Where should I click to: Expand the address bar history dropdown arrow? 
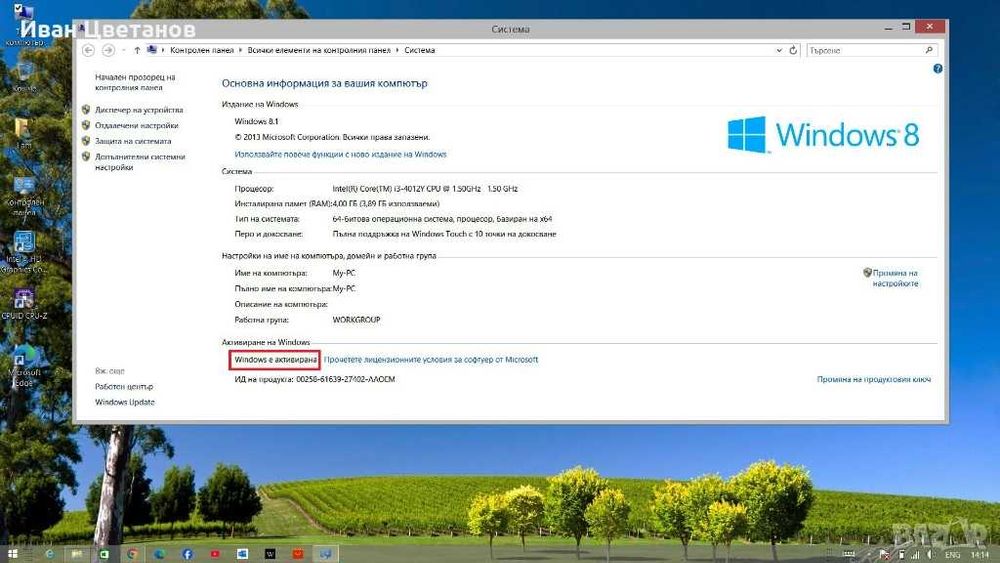pos(779,50)
